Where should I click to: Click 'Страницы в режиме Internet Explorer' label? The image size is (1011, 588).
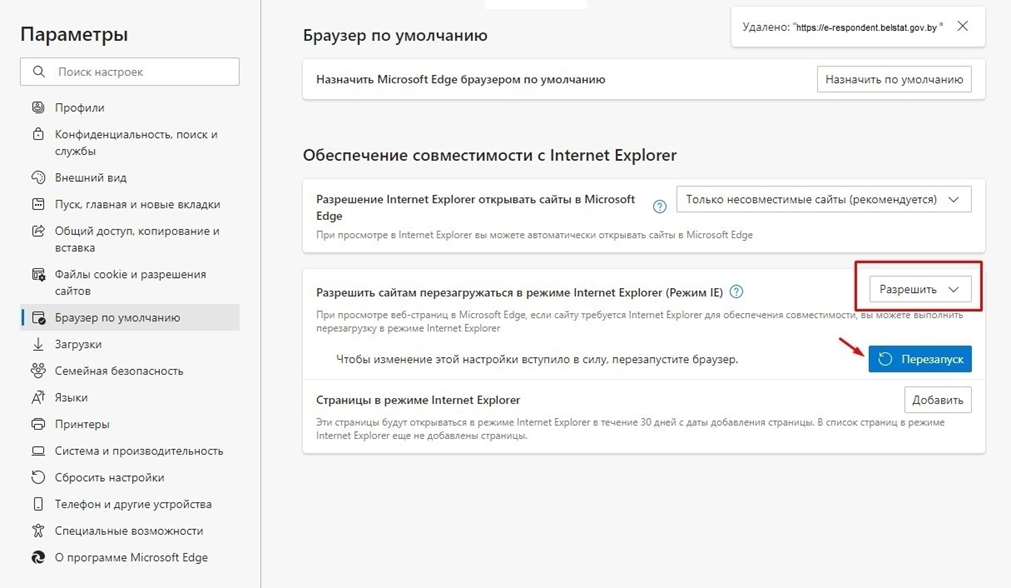(418, 400)
